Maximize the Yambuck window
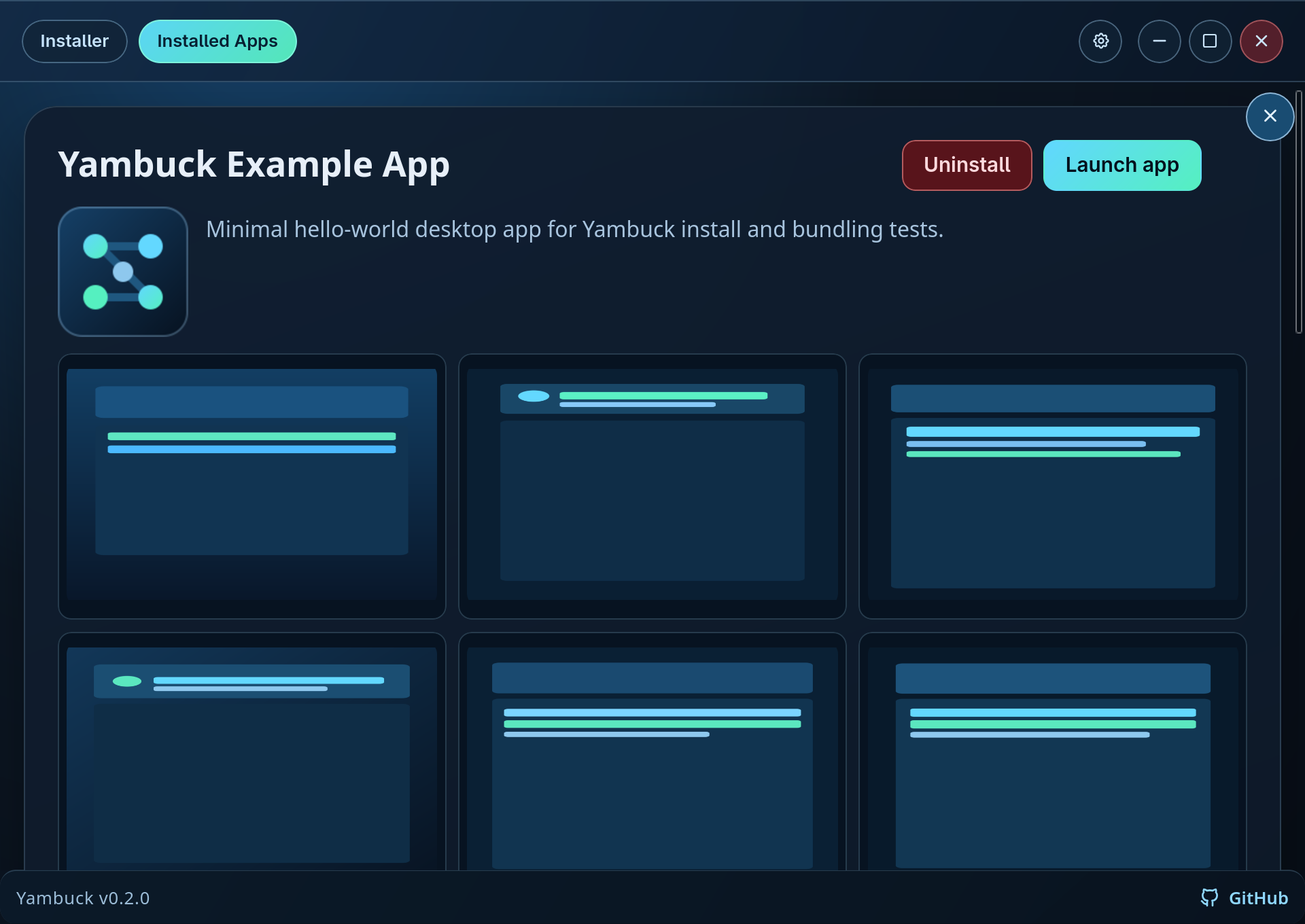This screenshot has width=1305, height=924. 1210,41
